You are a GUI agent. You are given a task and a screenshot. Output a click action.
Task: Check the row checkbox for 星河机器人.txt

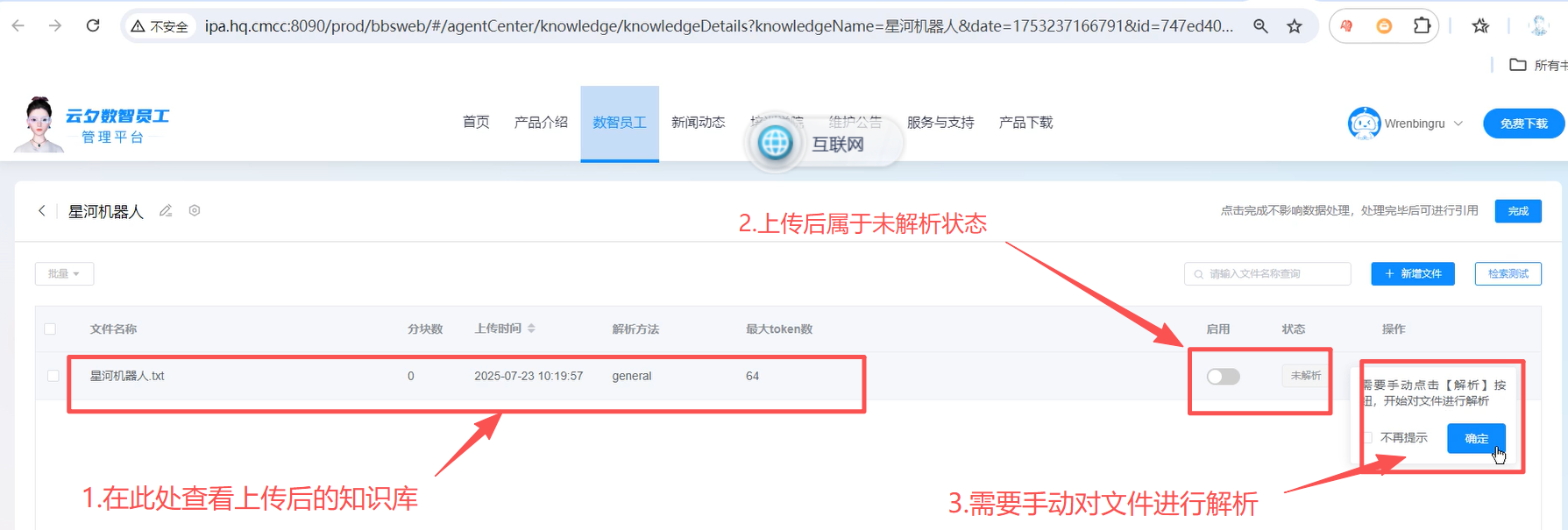(53, 376)
